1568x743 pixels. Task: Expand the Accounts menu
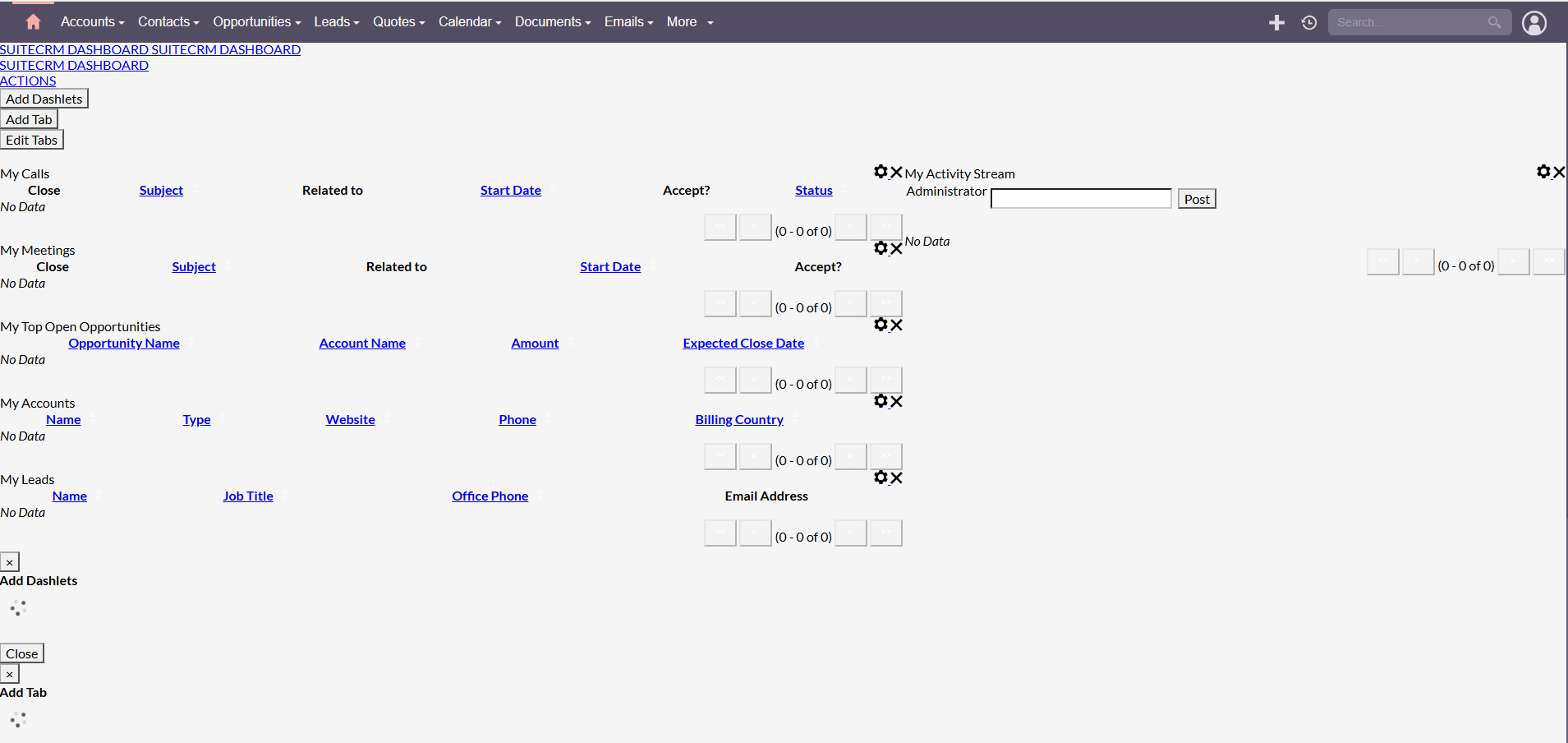click(x=92, y=22)
